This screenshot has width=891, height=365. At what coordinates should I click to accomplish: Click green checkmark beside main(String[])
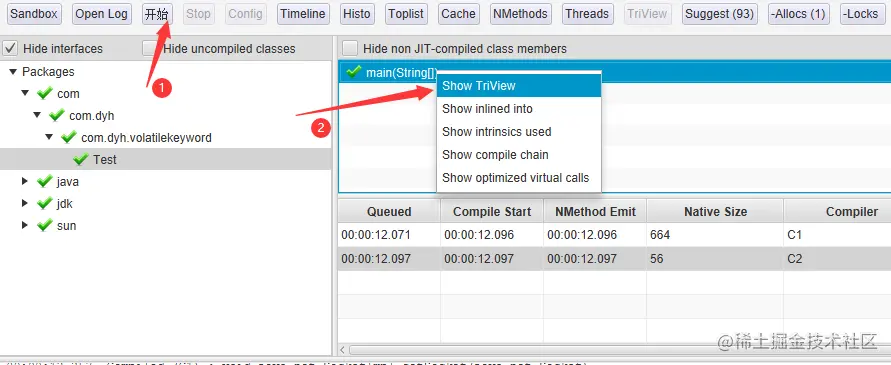tap(354, 72)
